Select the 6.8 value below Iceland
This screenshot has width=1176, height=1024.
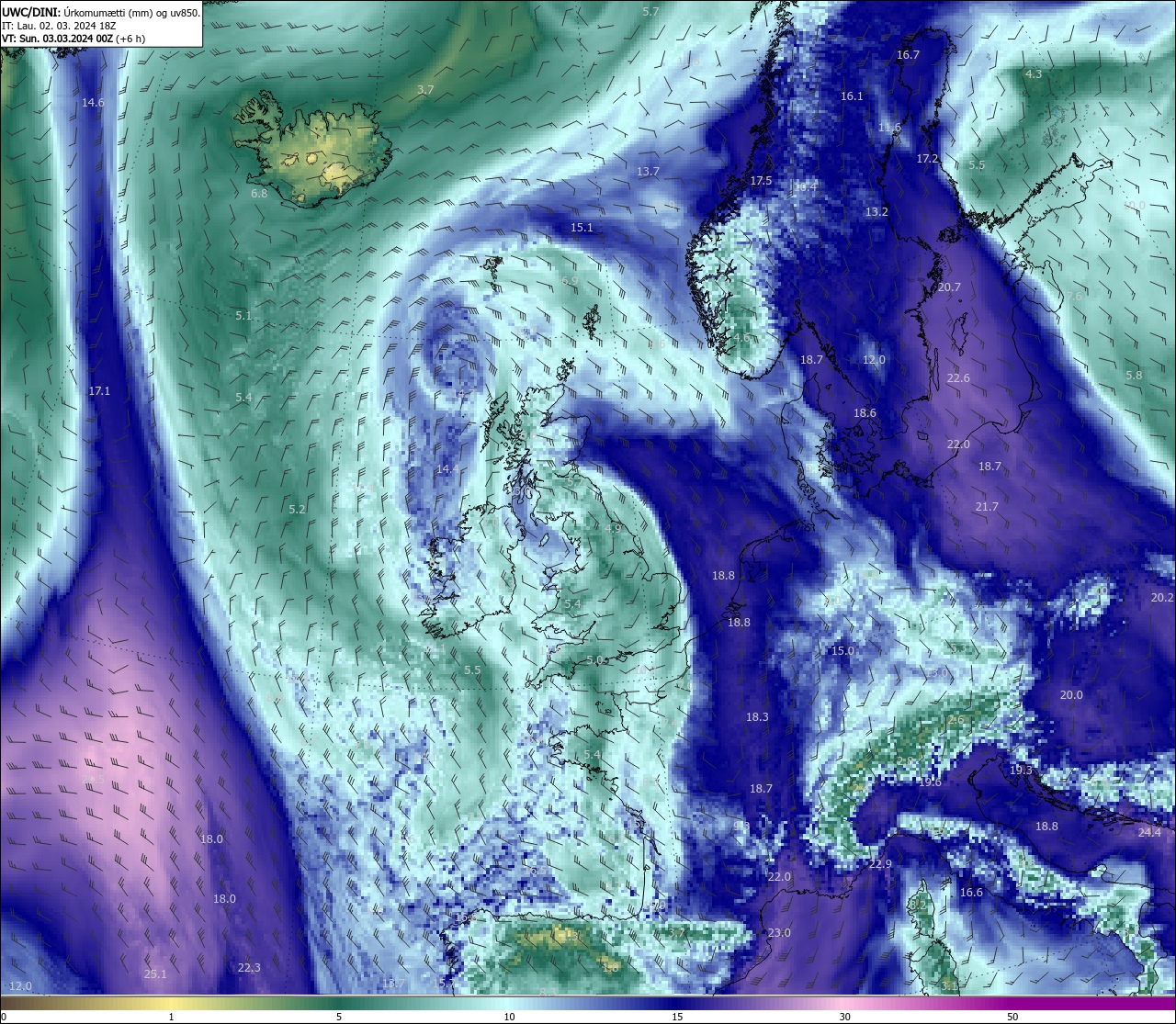tap(259, 194)
